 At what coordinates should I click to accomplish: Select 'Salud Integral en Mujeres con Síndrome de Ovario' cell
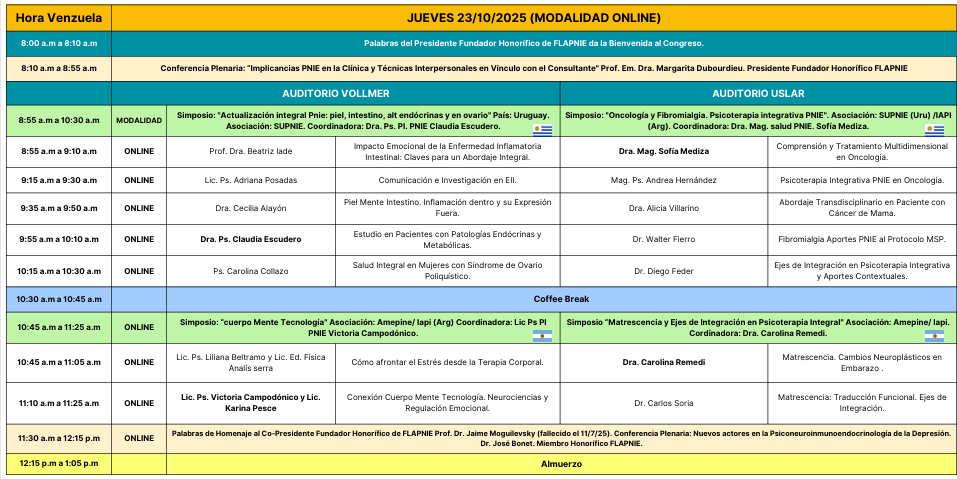click(x=447, y=271)
